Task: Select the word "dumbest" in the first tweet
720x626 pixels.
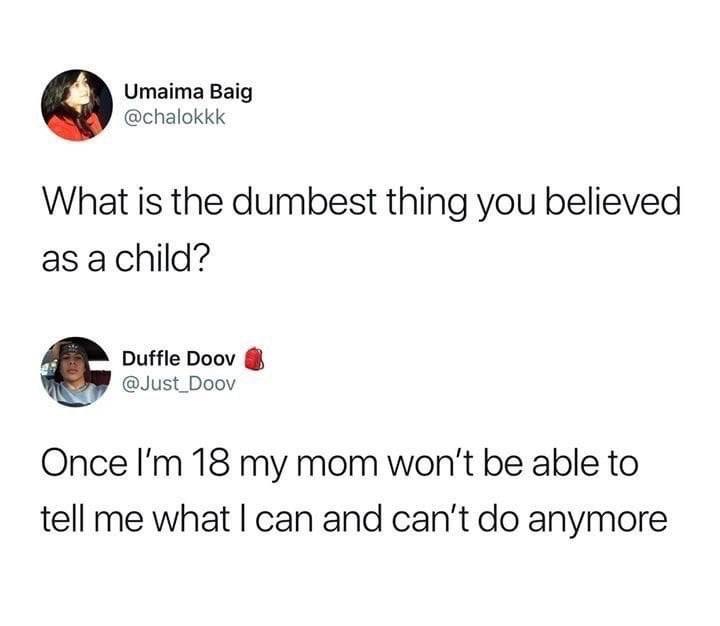Action: click(x=304, y=202)
